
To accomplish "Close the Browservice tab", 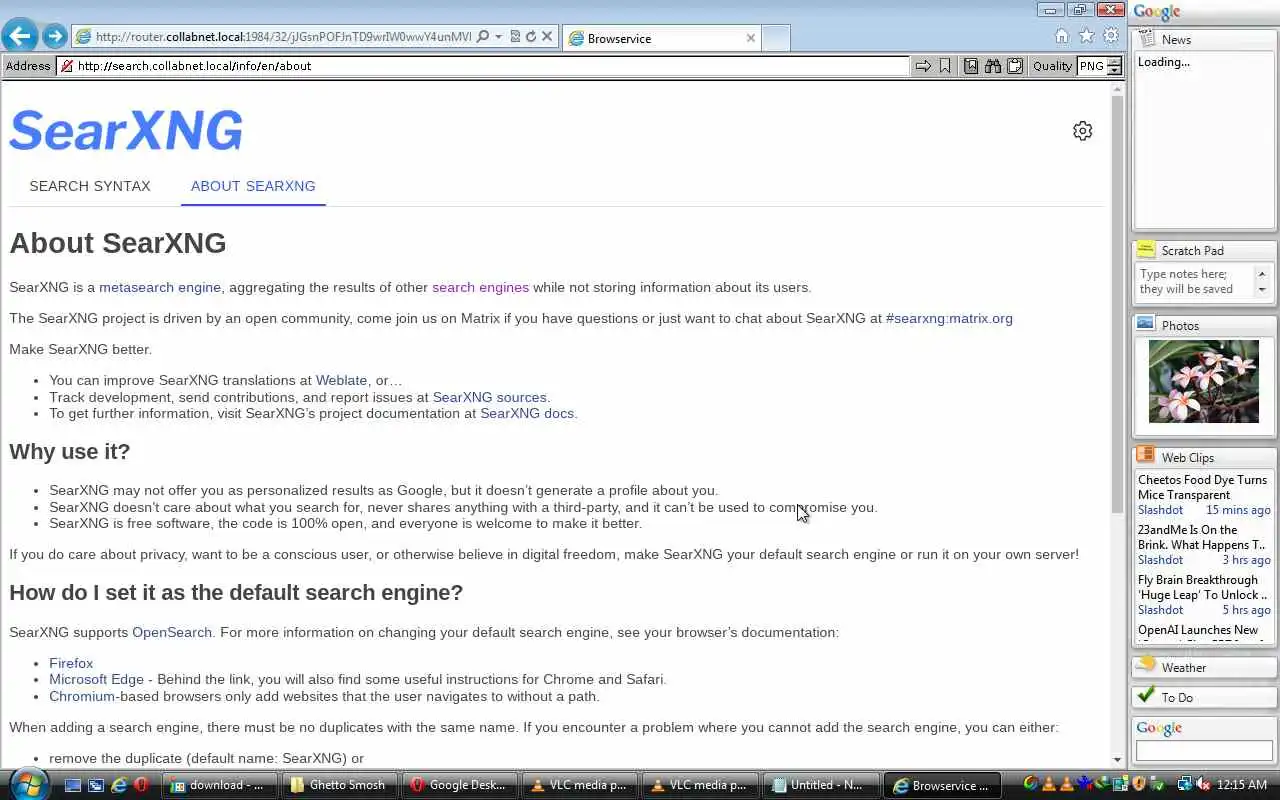I will [x=751, y=38].
